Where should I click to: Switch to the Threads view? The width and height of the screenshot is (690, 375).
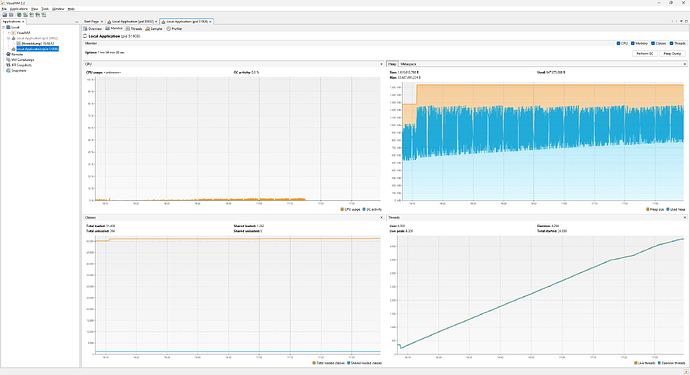[x=134, y=29]
